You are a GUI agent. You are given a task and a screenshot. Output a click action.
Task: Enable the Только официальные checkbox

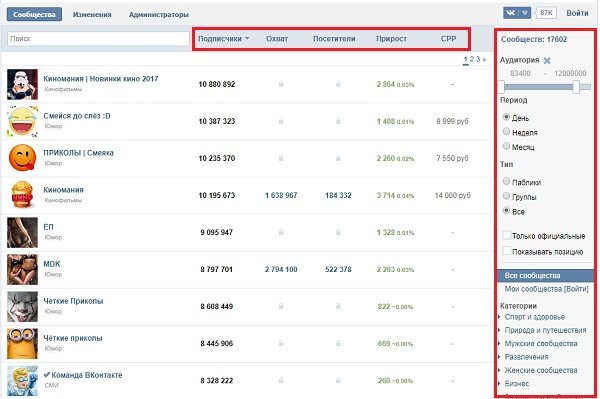point(507,235)
